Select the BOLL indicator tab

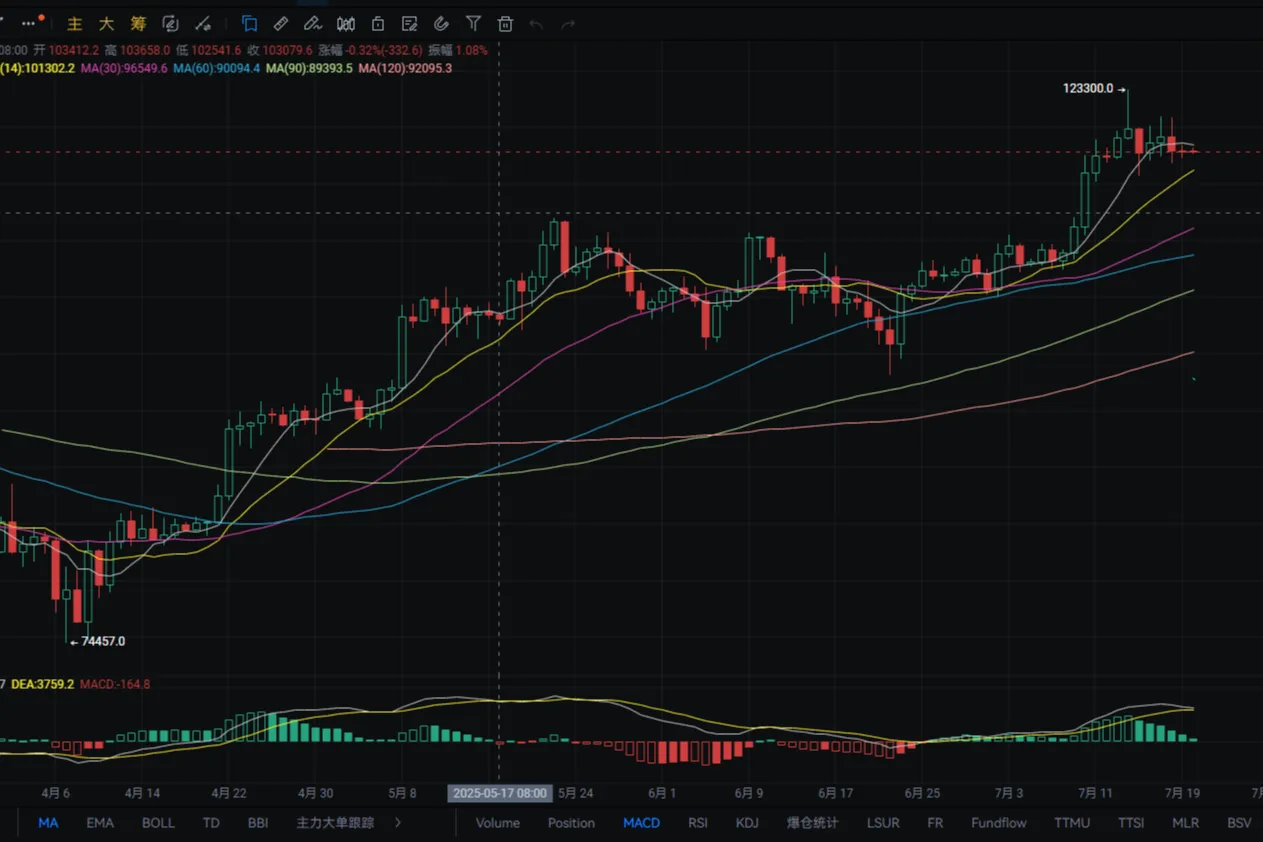pos(158,823)
